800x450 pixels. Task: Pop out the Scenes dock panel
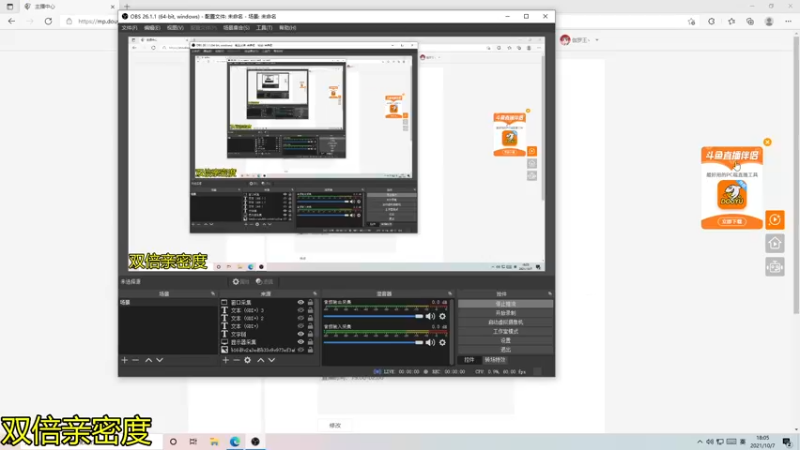(x=213, y=294)
